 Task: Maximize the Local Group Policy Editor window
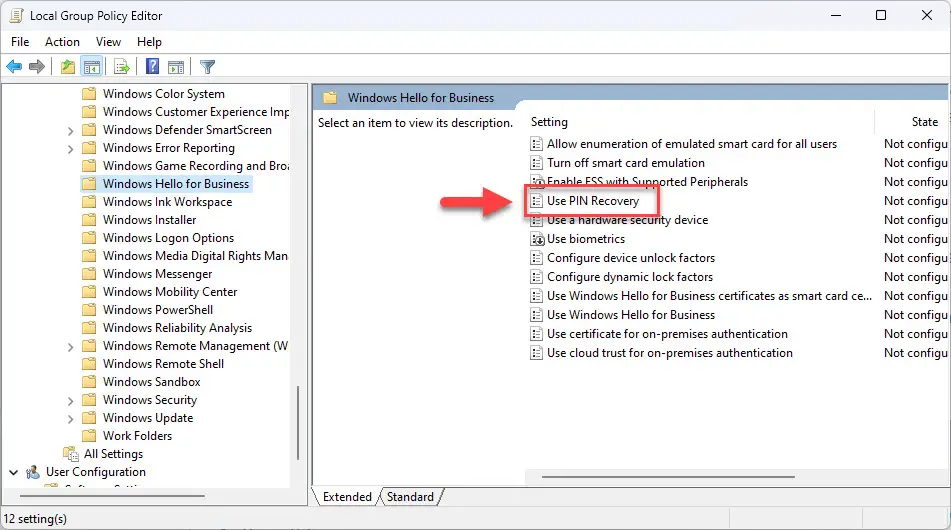pyautogui.click(x=881, y=15)
